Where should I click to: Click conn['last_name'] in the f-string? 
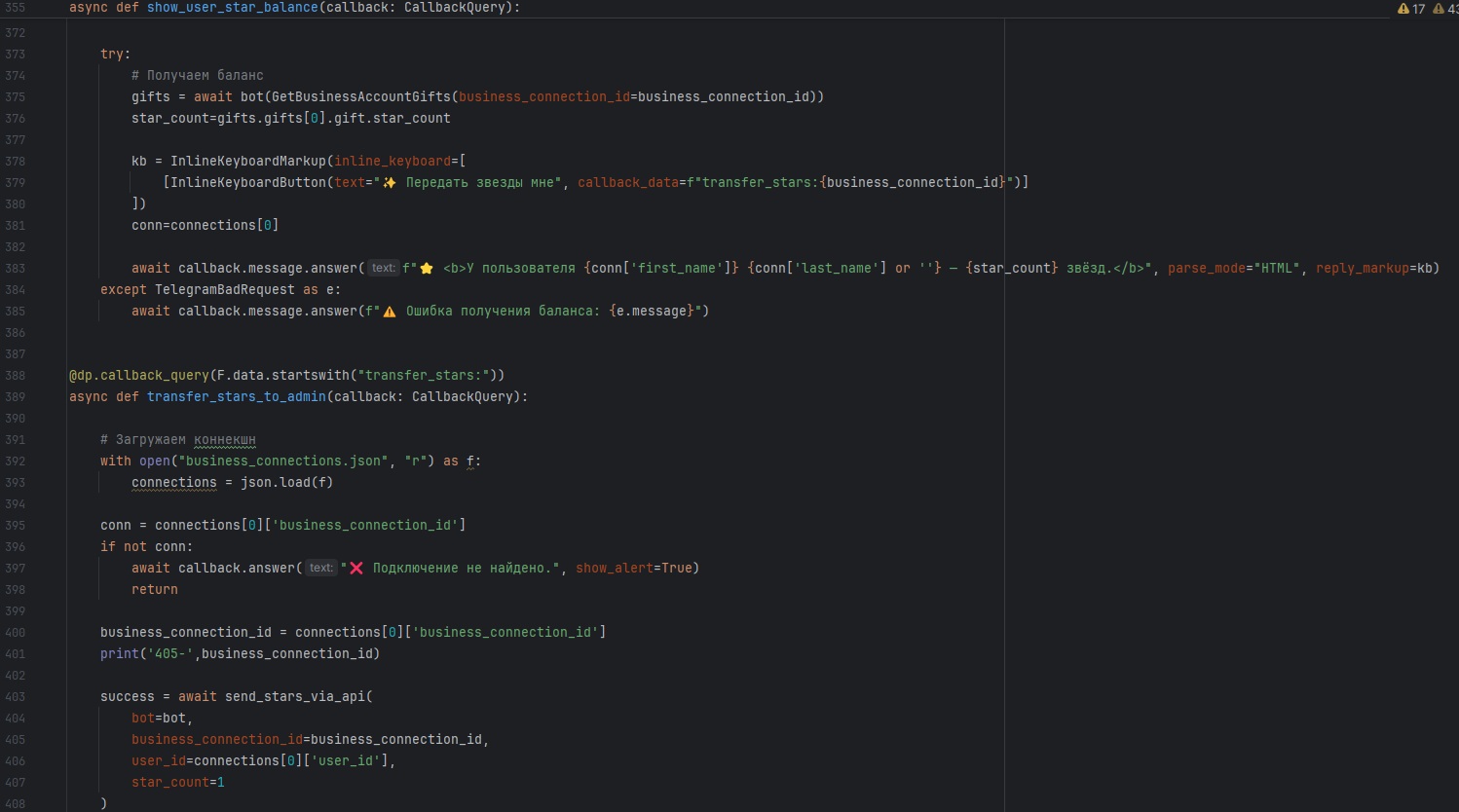click(821, 268)
